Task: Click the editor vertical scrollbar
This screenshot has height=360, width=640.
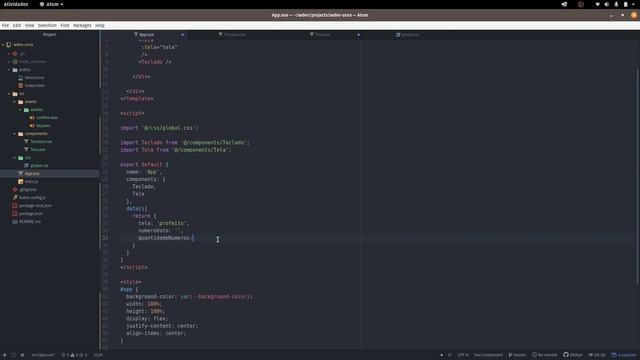Action: [x=638, y=176]
